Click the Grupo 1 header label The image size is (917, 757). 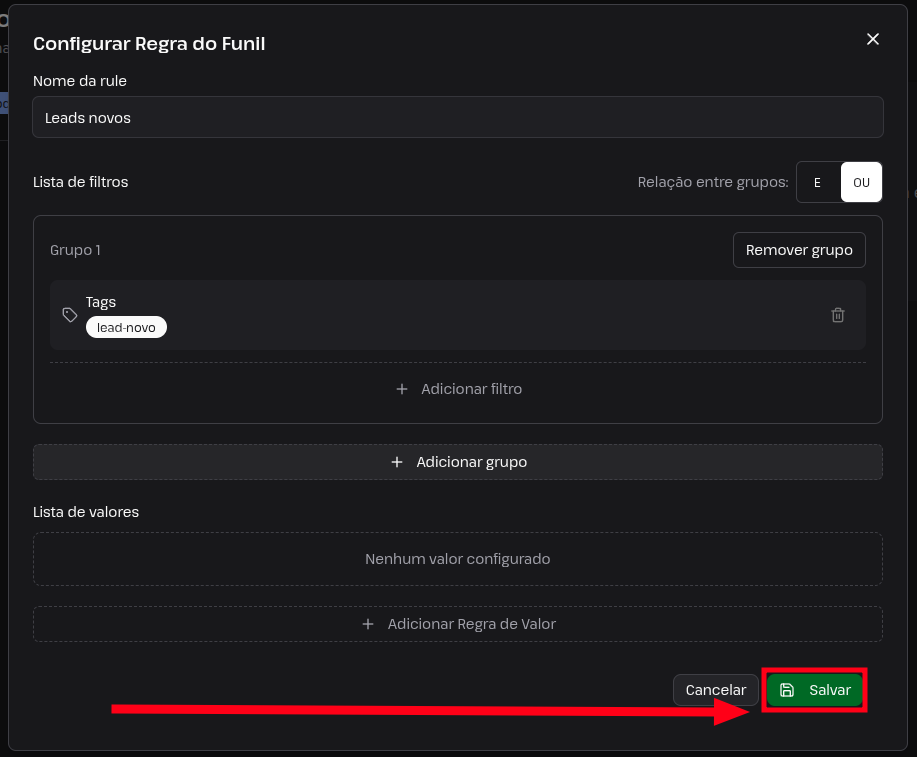[x=75, y=250]
